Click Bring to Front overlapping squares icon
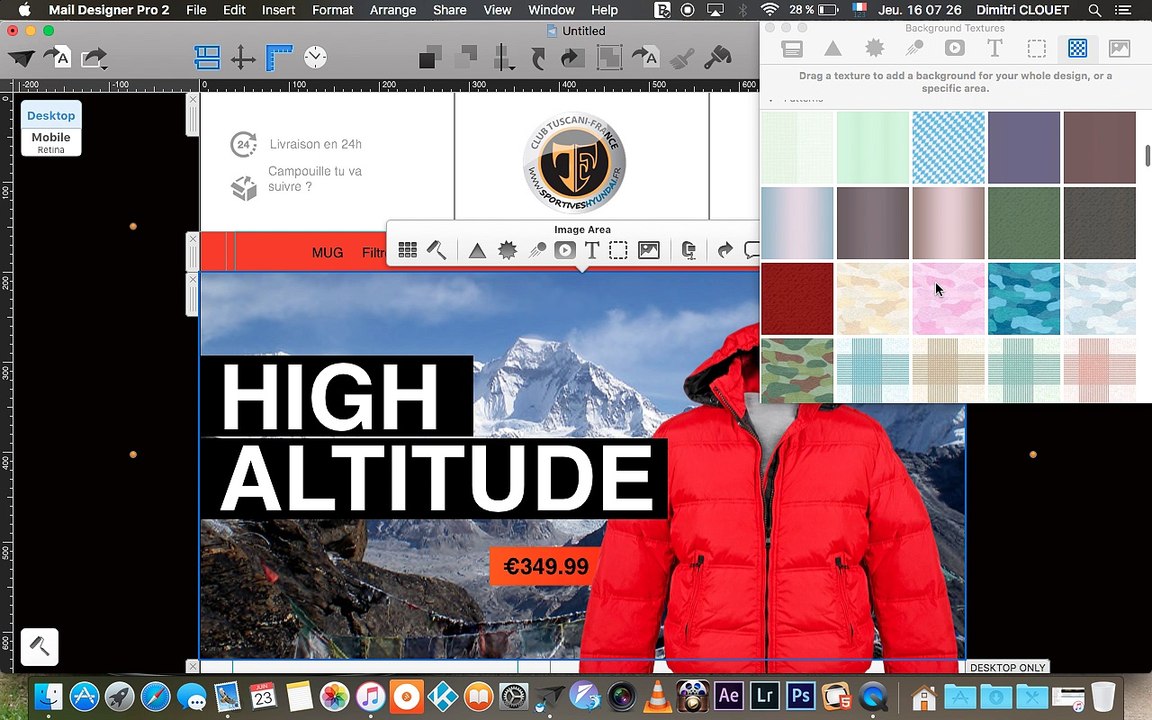 click(x=430, y=57)
